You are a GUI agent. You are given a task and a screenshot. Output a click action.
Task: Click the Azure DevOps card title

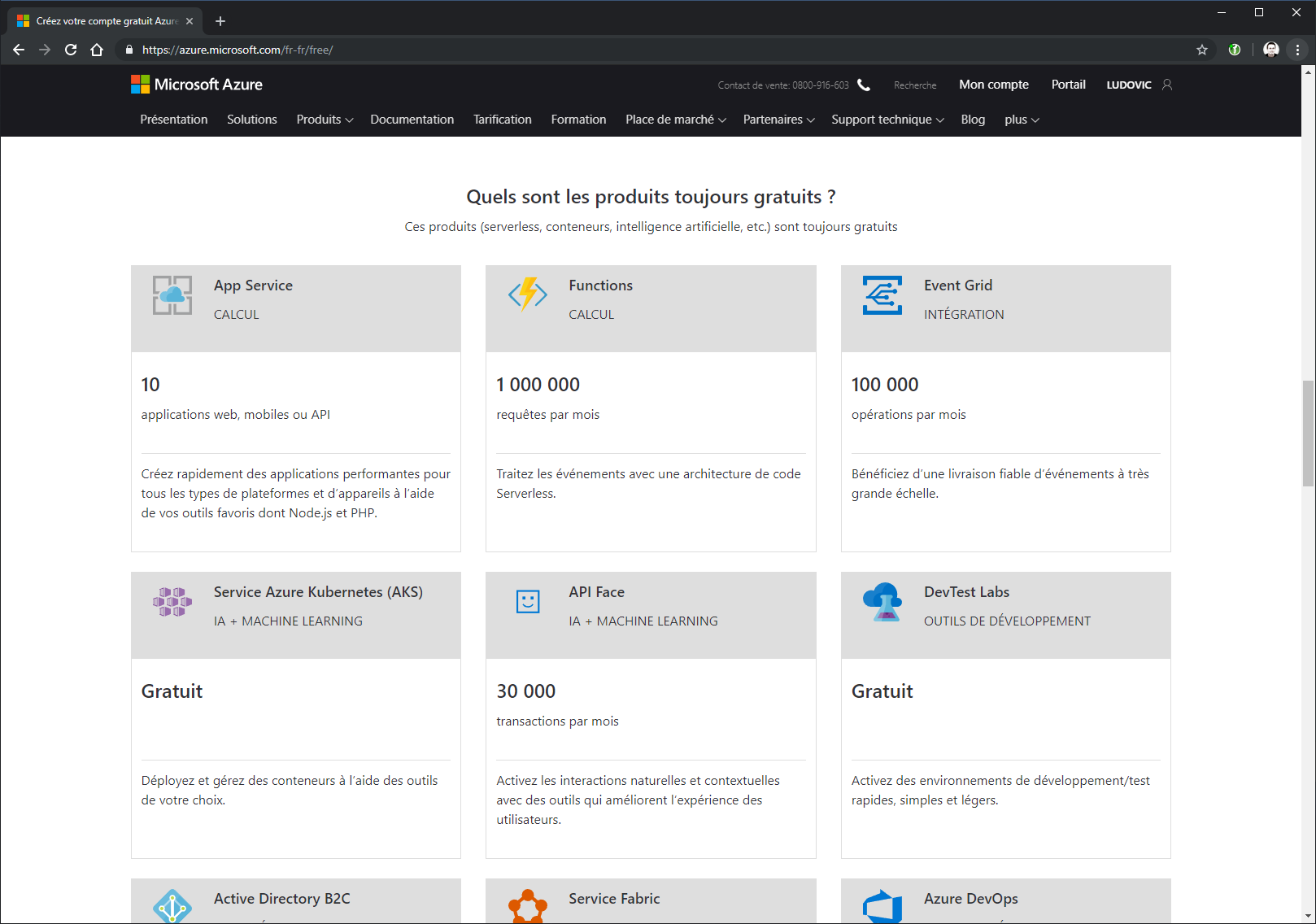(x=971, y=899)
